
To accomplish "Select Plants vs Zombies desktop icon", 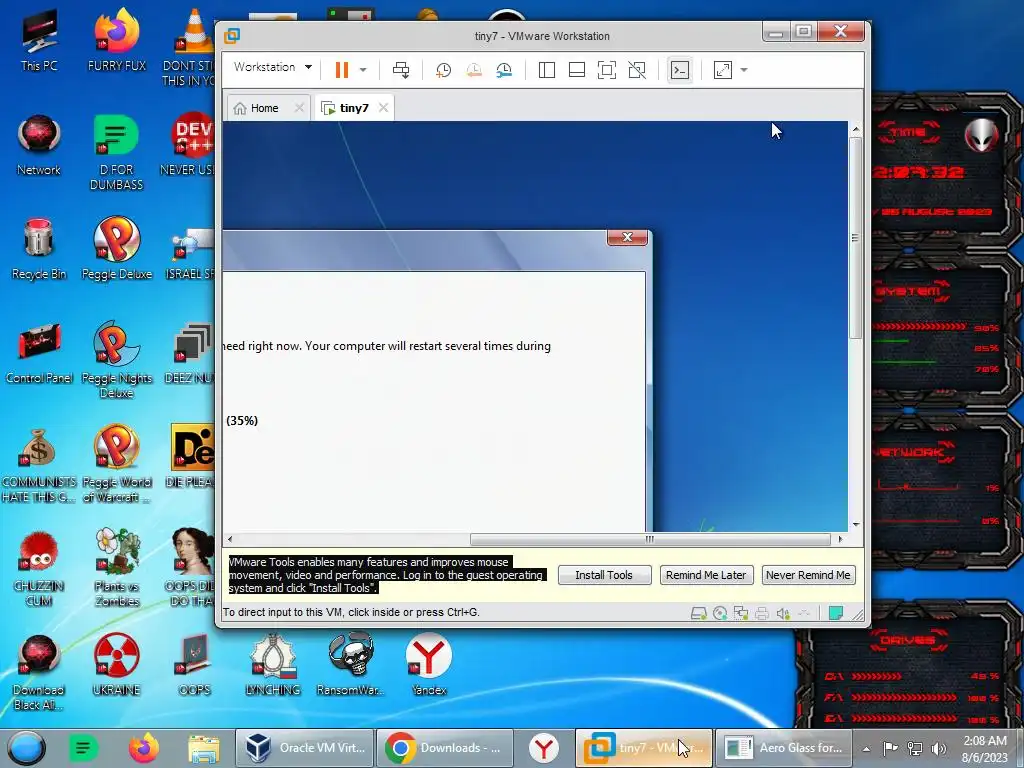I will [117, 567].
